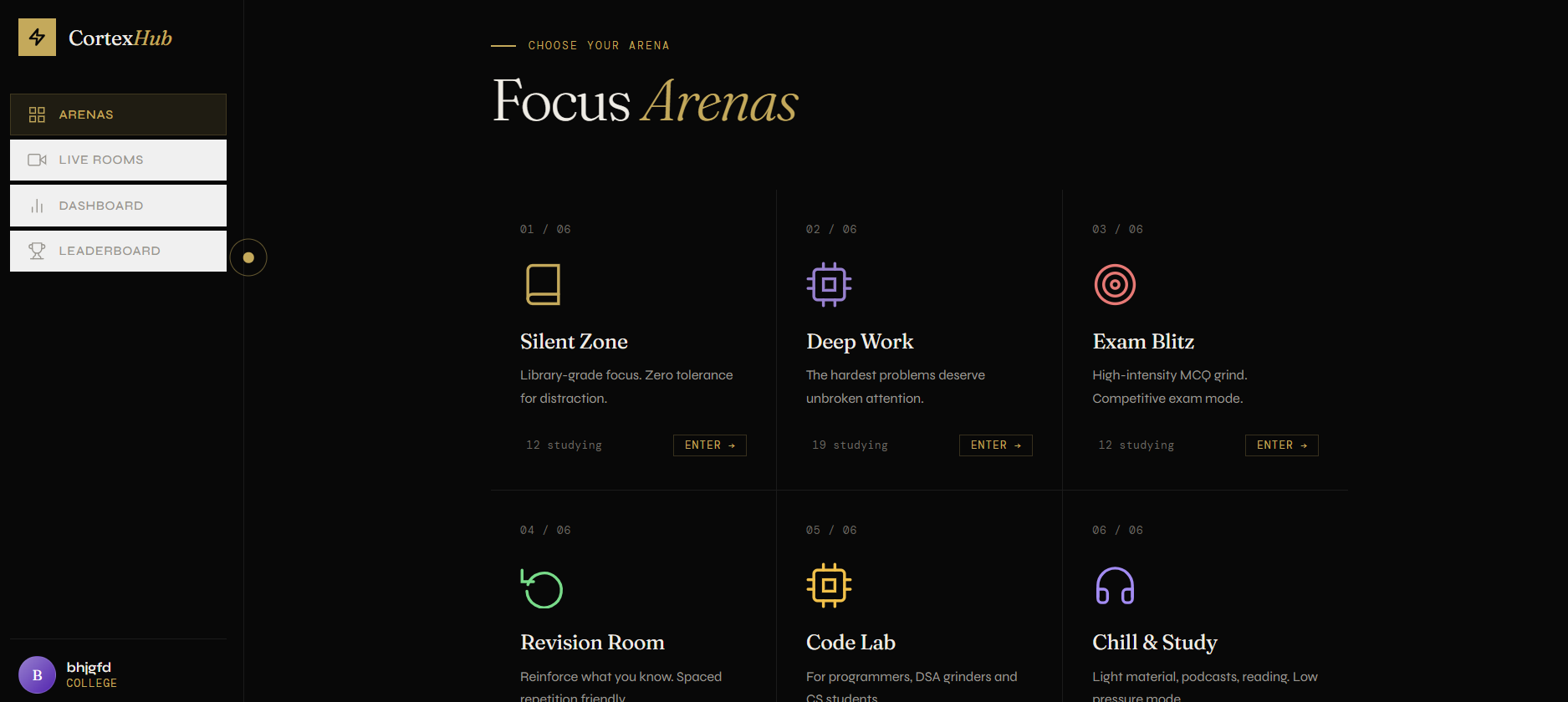Click the book icon on the Silent Zone card

(x=542, y=284)
